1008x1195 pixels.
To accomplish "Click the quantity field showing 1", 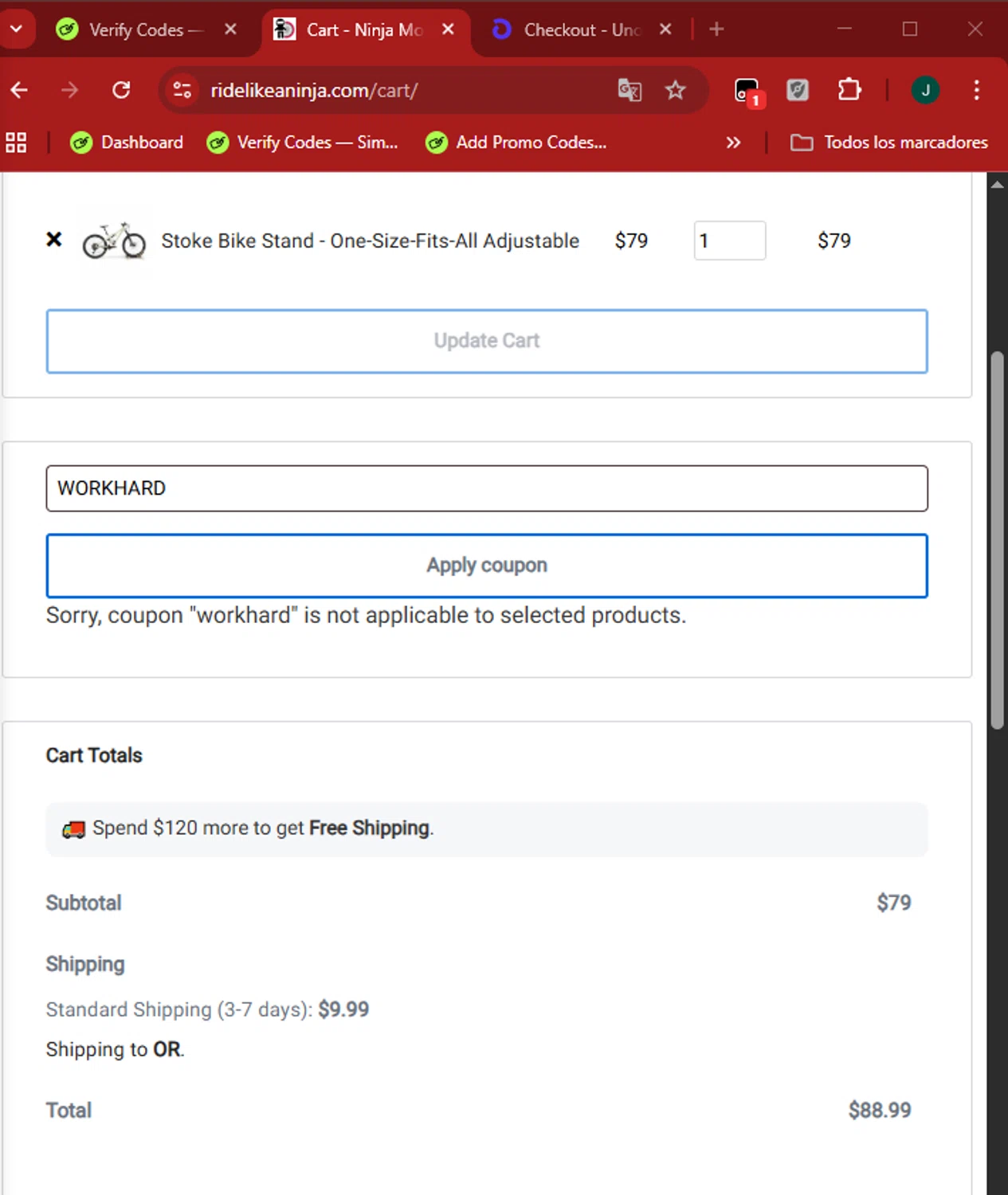I will (730, 241).
